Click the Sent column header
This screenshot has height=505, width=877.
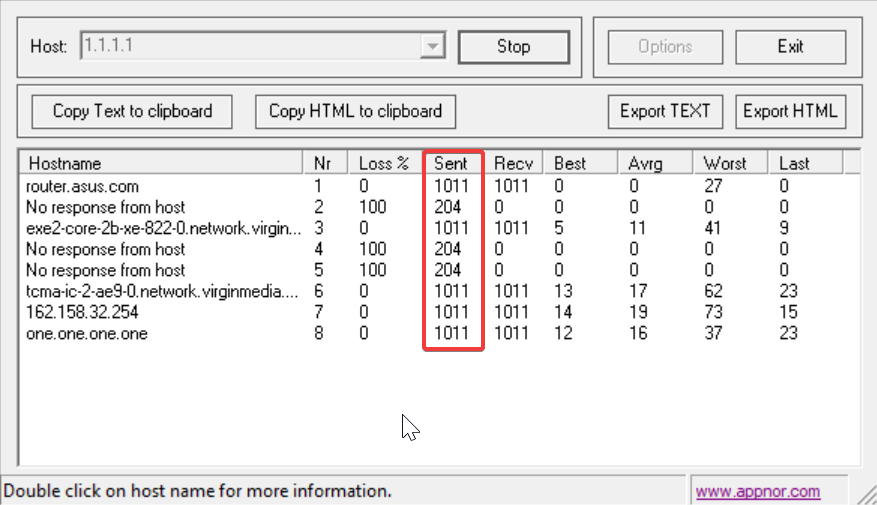453,163
